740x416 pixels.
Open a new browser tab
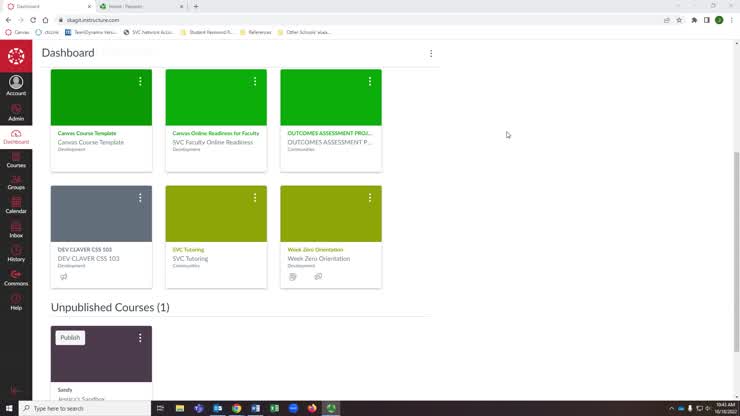(196, 7)
